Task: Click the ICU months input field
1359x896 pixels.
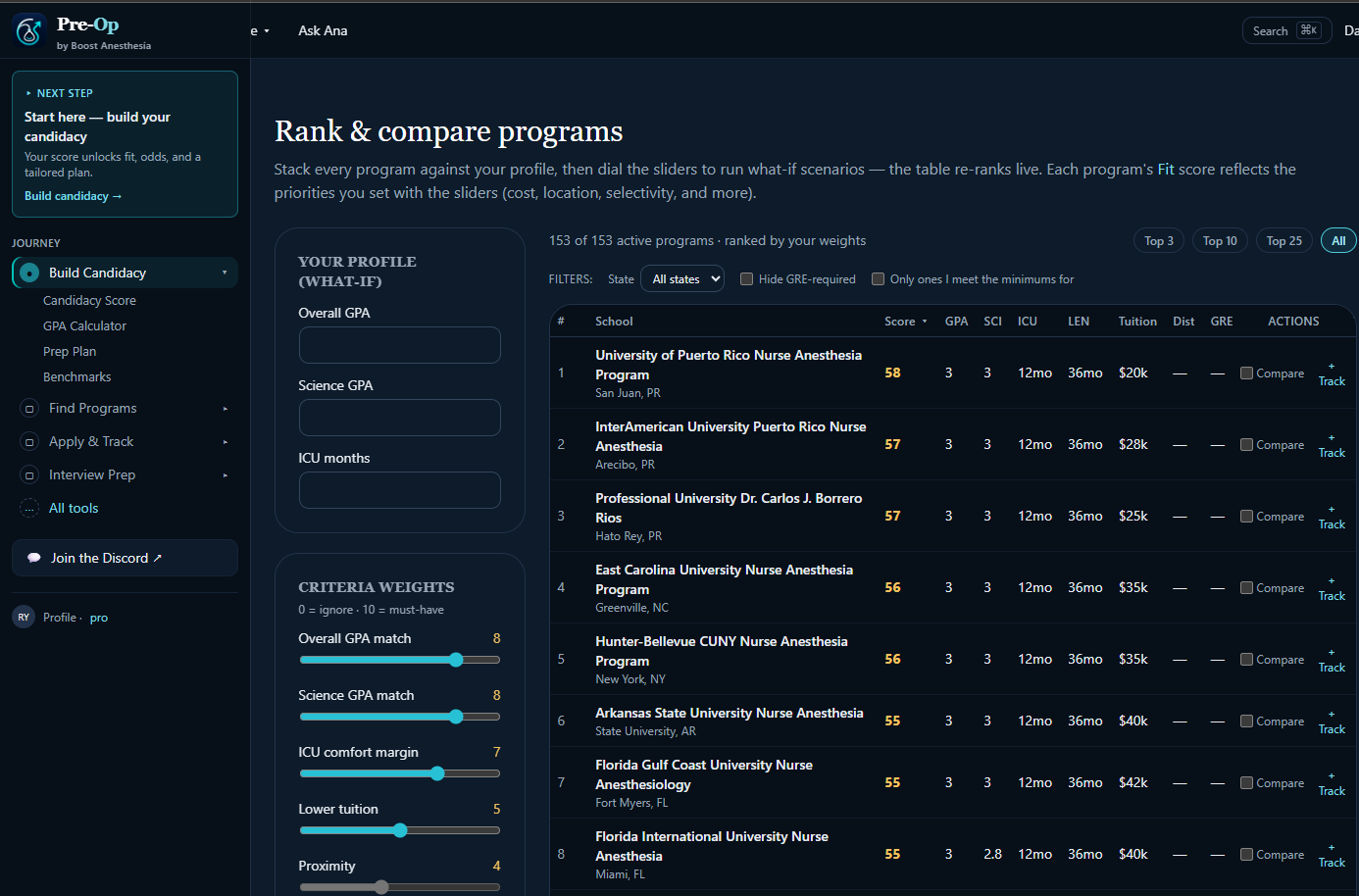Action: (400, 490)
